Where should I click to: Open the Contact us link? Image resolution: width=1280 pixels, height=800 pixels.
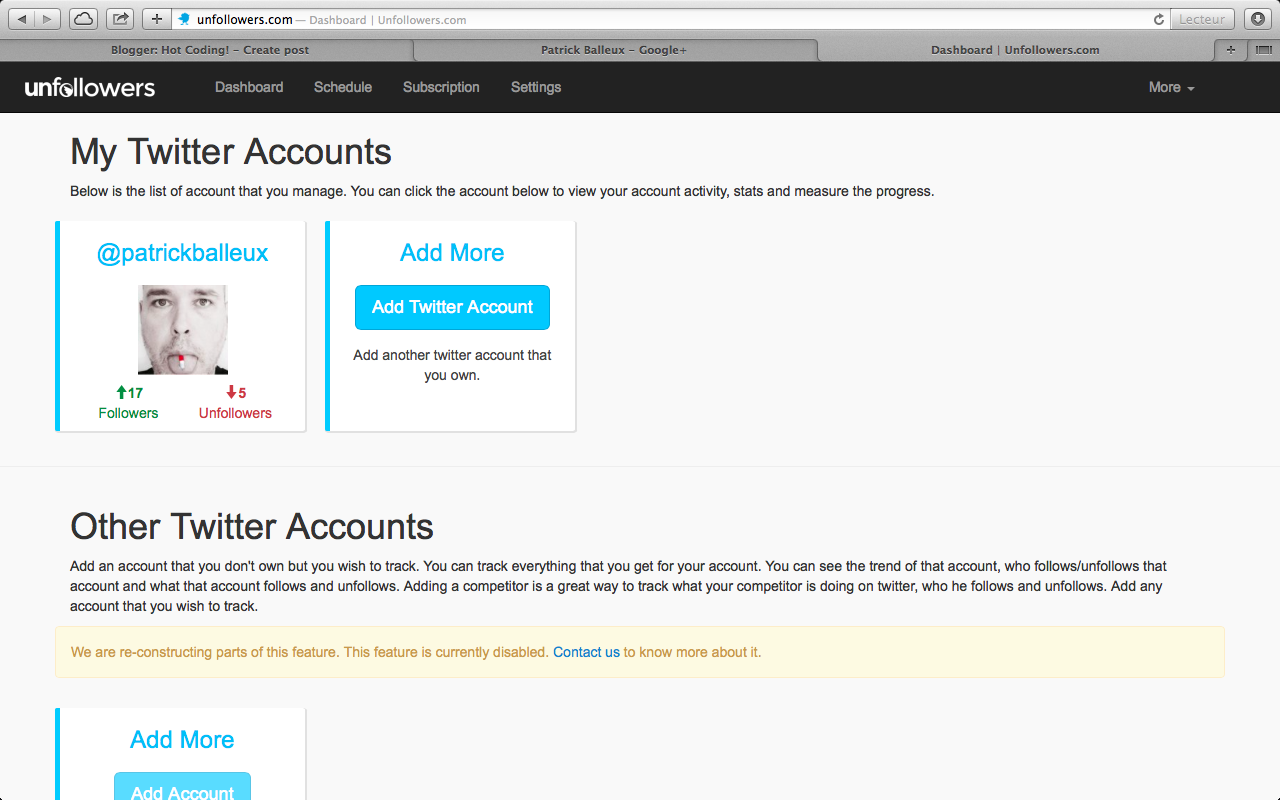pyautogui.click(x=586, y=652)
